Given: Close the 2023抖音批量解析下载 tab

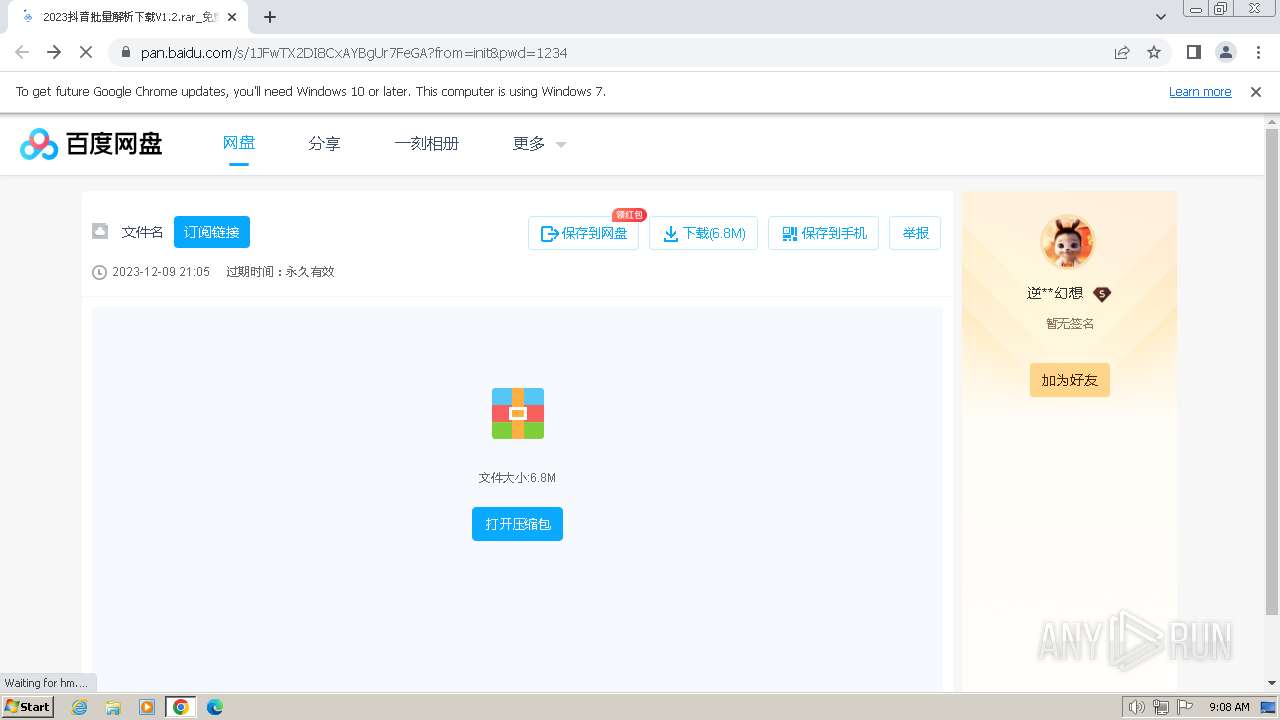Looking at the screenshot, I should 232,17.
